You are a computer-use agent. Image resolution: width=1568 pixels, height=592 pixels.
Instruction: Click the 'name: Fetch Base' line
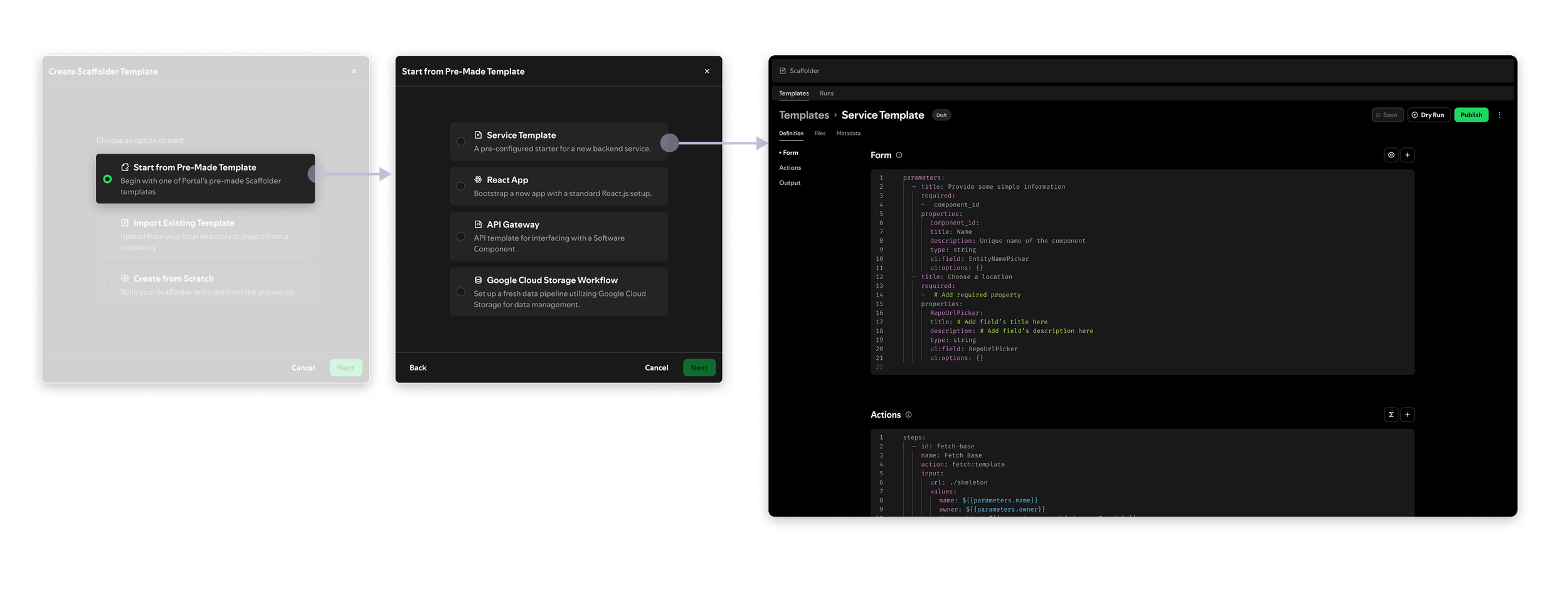[951, 456]
